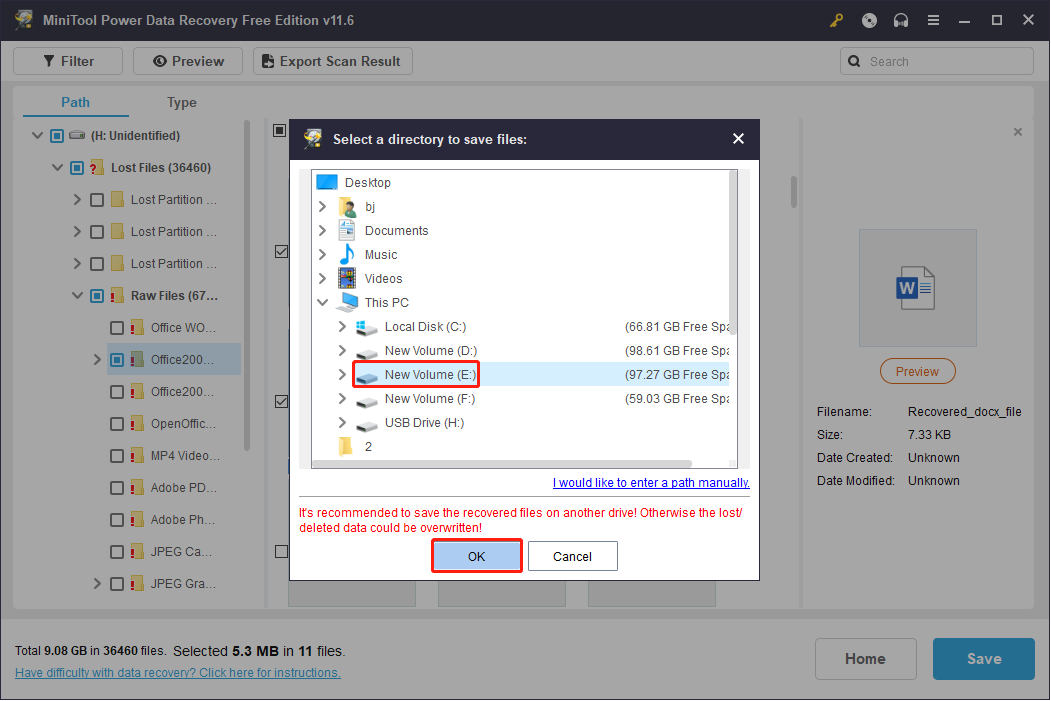This screenshot has width=1051, height=701.
Task: Click the USB Drive (H:) icon
Action: point(367,424)
